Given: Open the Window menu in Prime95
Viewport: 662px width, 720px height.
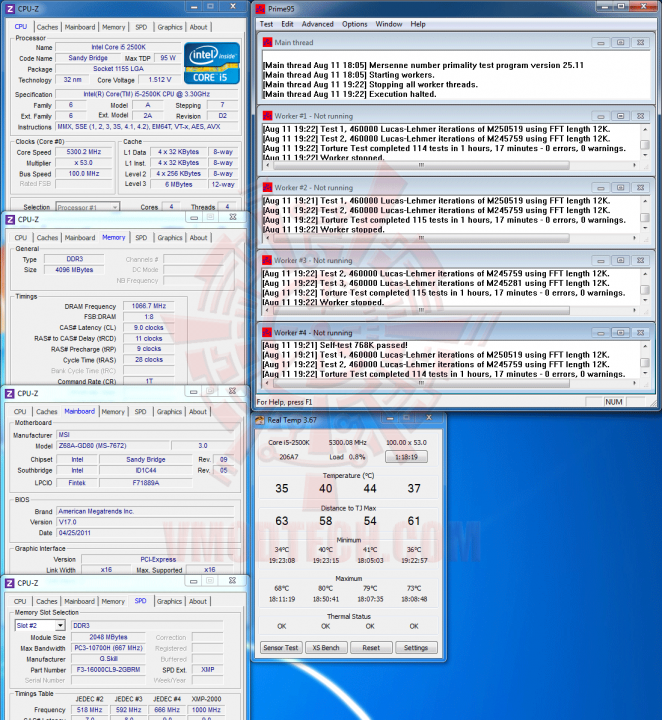Looking at the screenshot, I should (388, 24).
